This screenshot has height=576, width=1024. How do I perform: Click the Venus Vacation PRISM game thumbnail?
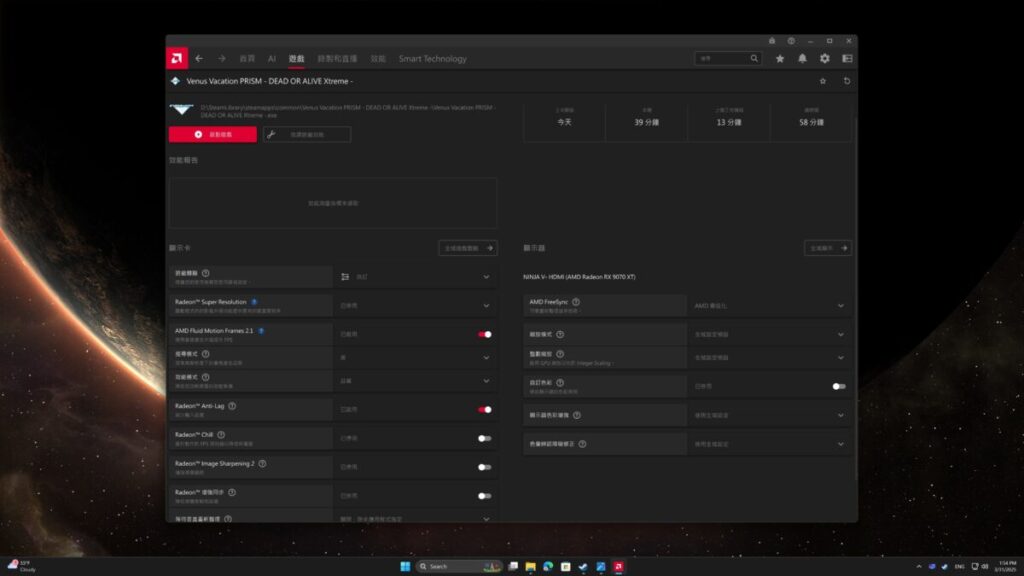[182, 109]
